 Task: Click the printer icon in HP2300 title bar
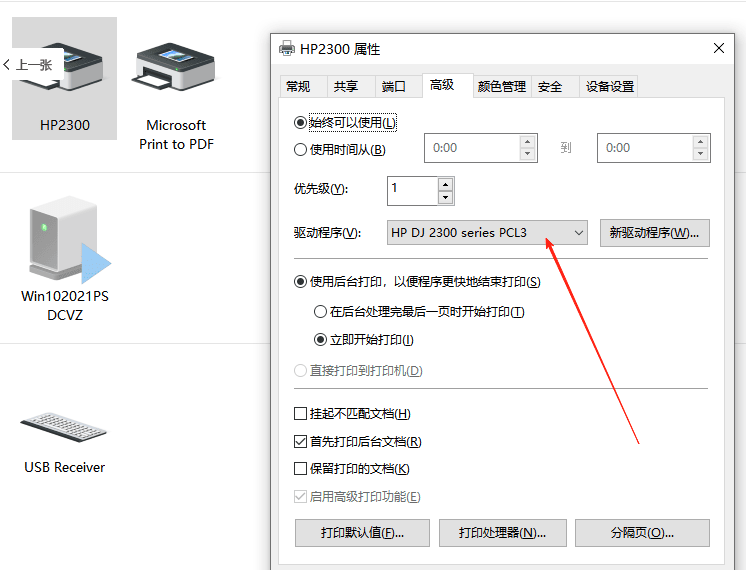tap(287, 49)
